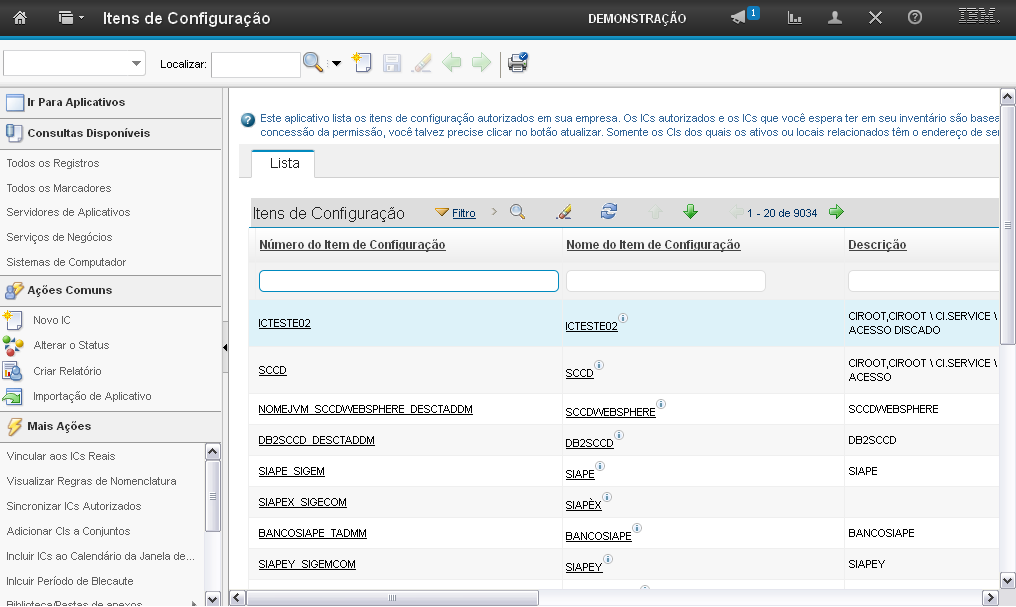Open the query selection combo box

[x=75, y=64]
